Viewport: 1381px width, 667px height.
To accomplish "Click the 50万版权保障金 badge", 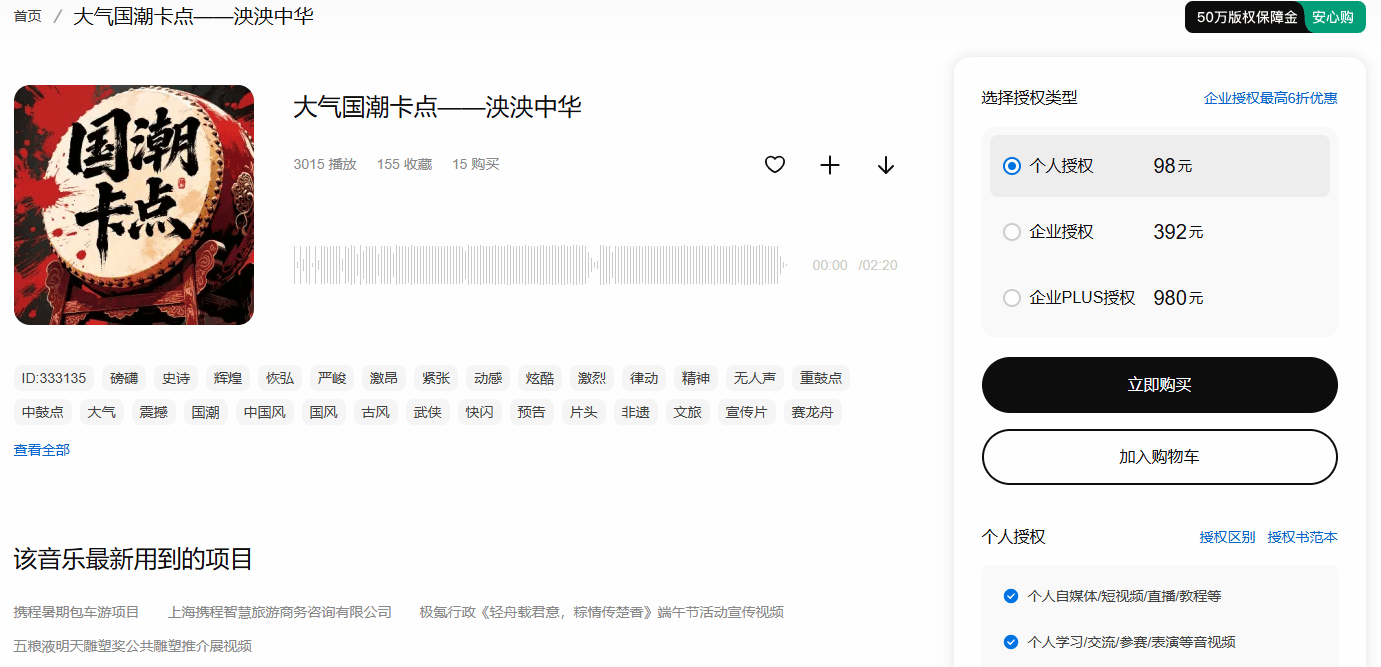I will coord(1247,17).
